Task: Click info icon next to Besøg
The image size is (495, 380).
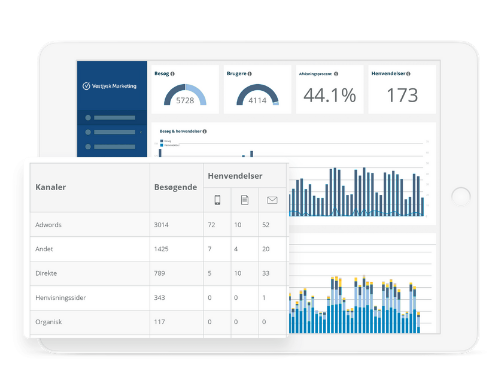Action: point(173,74)
